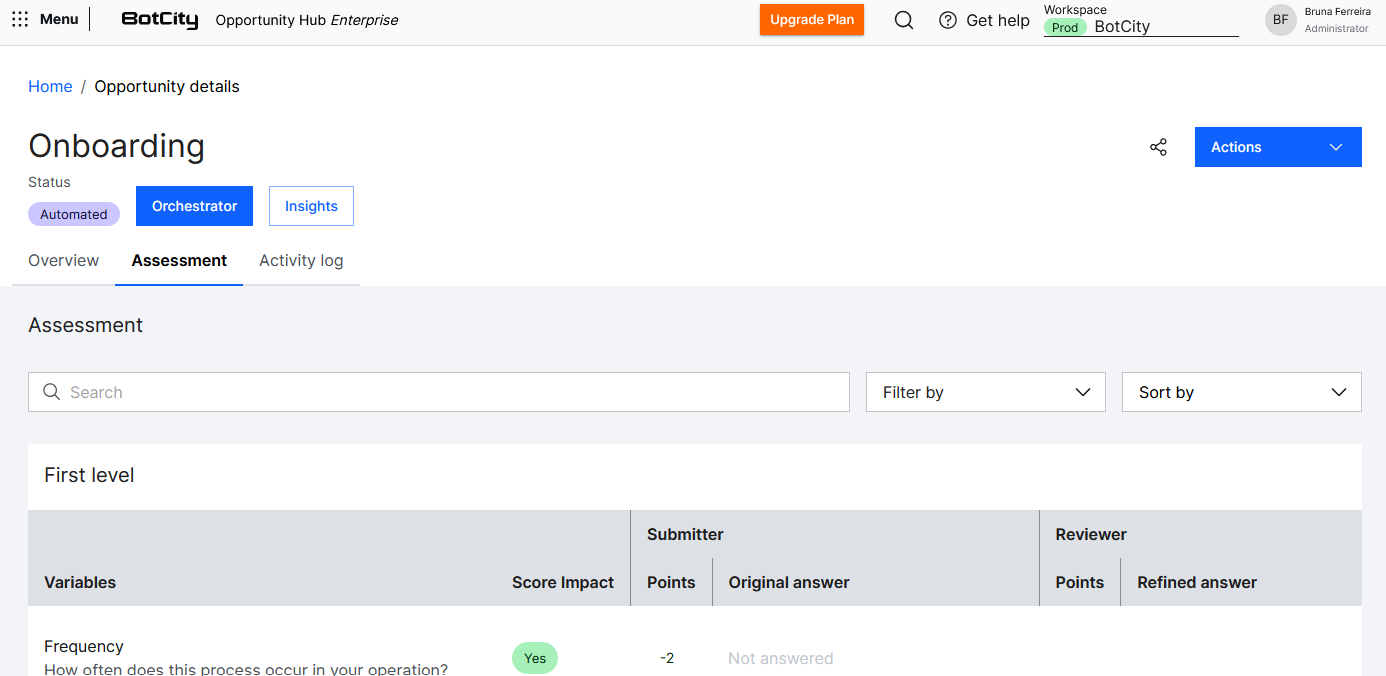Open the Sort by dropdown
The image size is (1386, 676).
(x=1241, y=392)
